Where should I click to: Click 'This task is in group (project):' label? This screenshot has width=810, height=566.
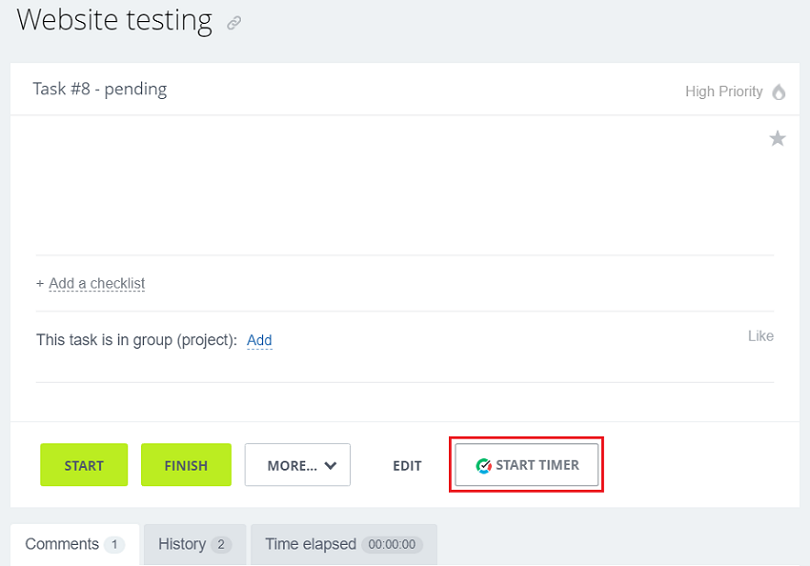coord(136,340)
